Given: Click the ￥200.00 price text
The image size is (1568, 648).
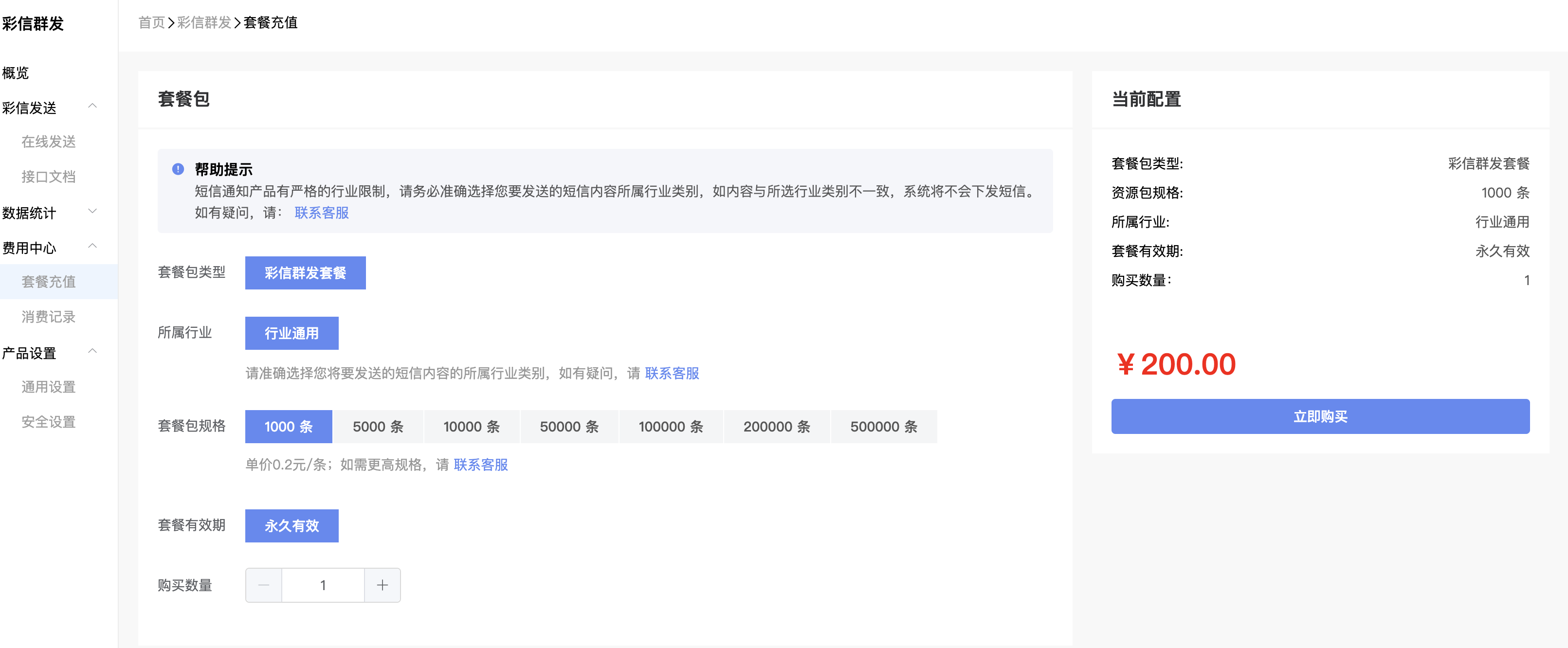Looking at the screenshot, I should pos(1176,364).
